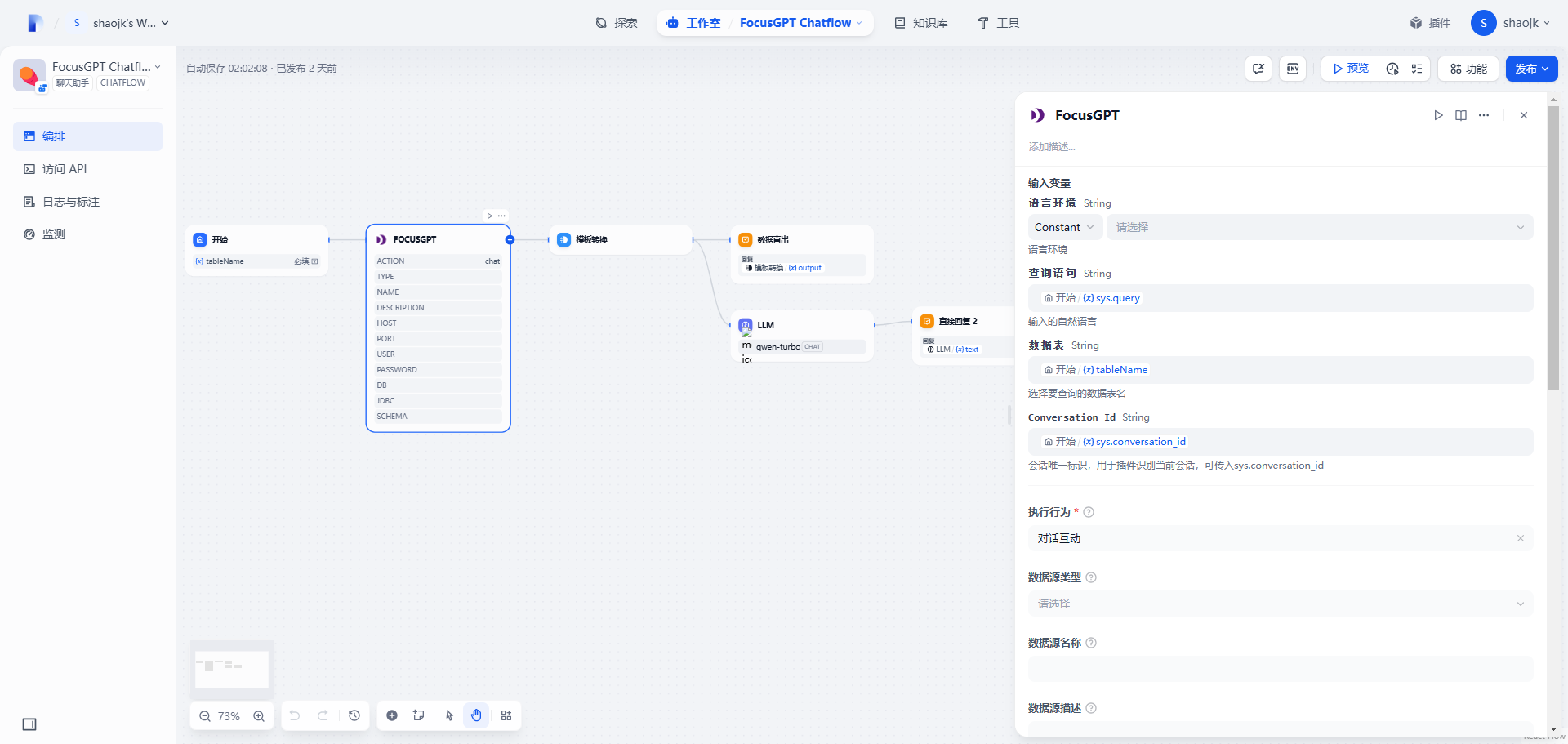Click the 功能 features button
1568x744 pixels.
[1468, 69]
